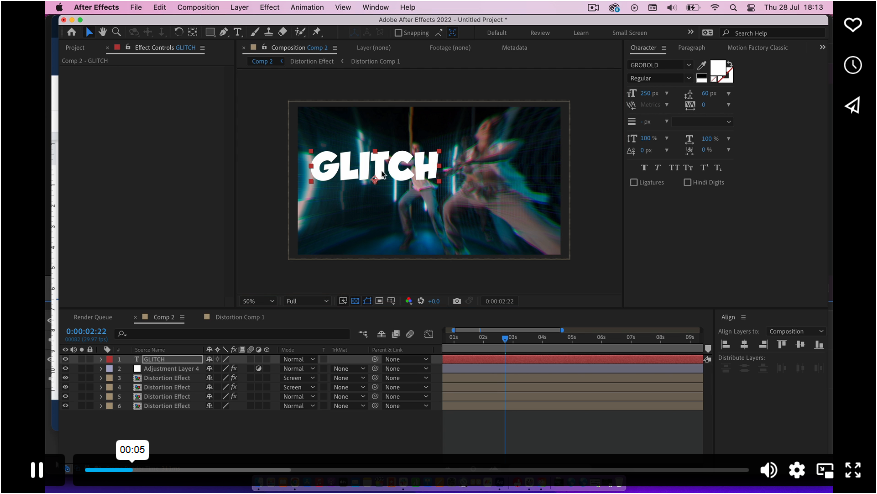Select the Puppet Pin tool
Image resolution: width=877 pixels, height=494 pixels.
pyautogui.click(x=317, y=32)
